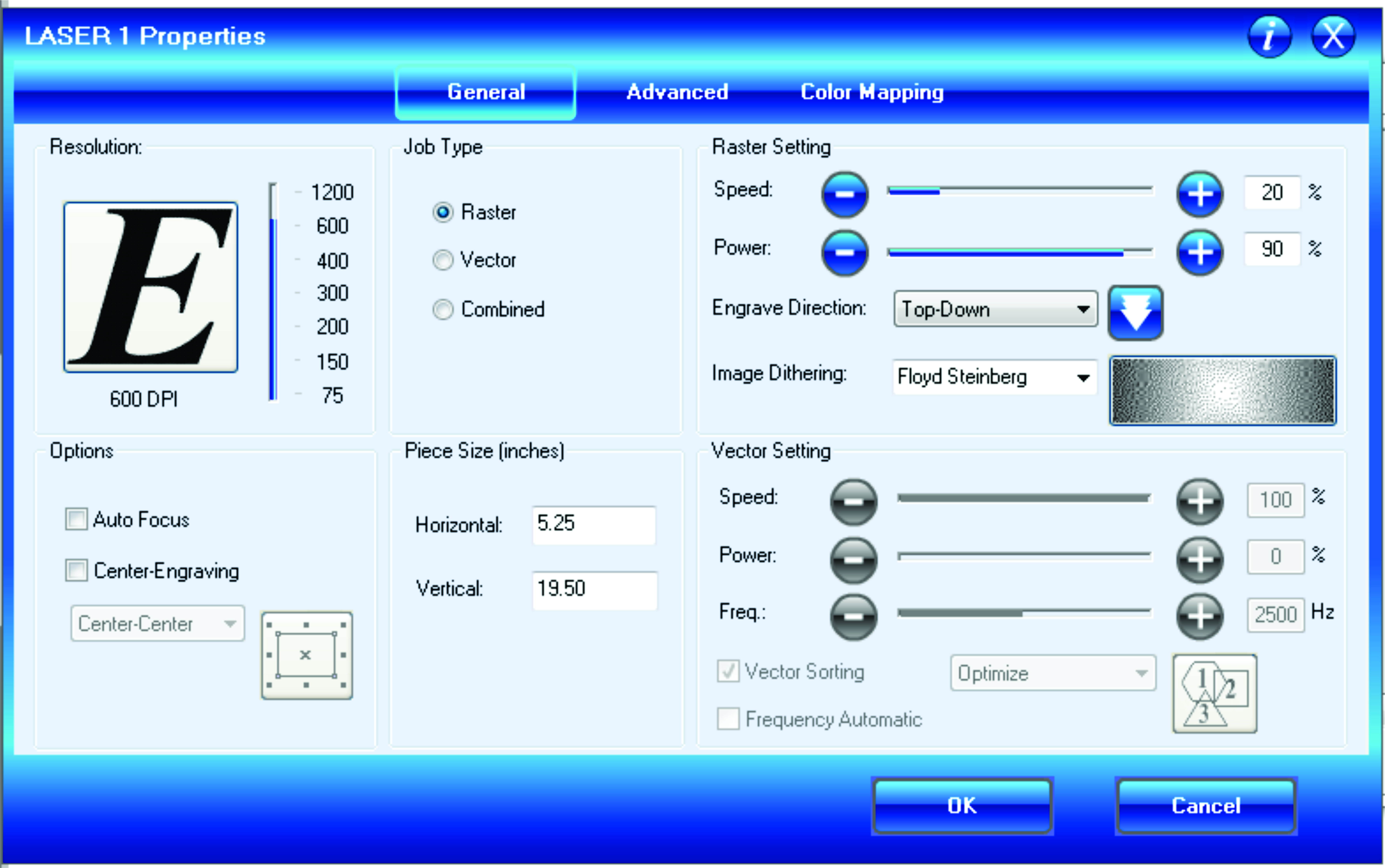Select 1200 on the resolution scale
The height and width of the screenshot is (868, 1385).
332,192
